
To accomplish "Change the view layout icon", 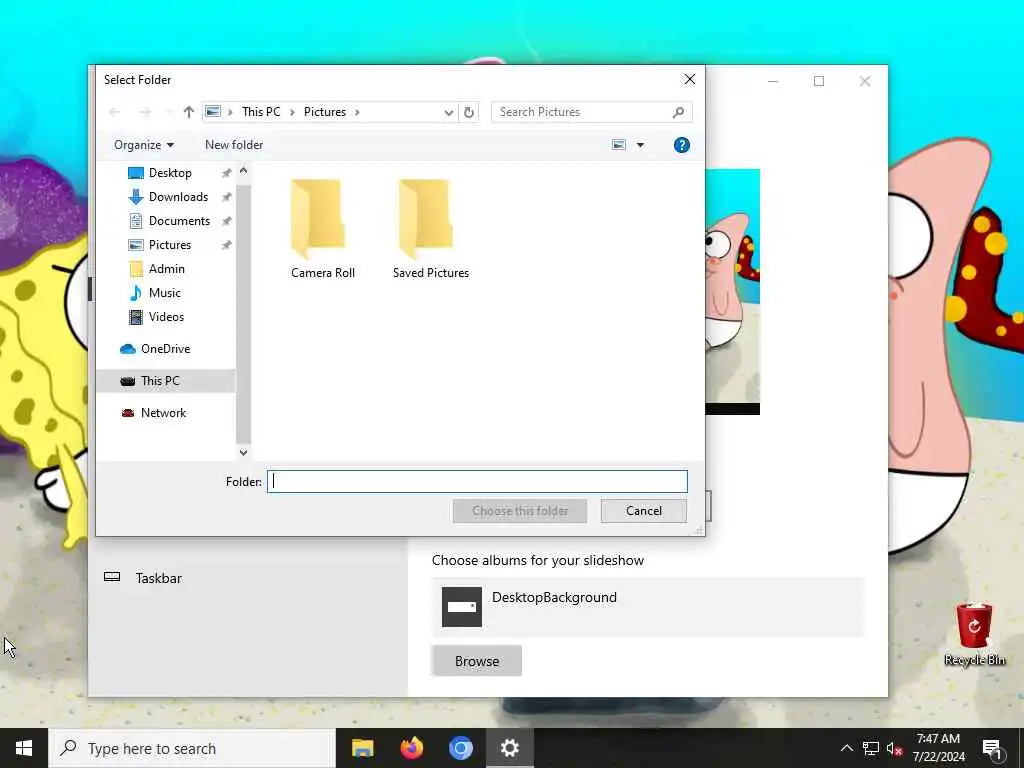I will coord(619,145).
